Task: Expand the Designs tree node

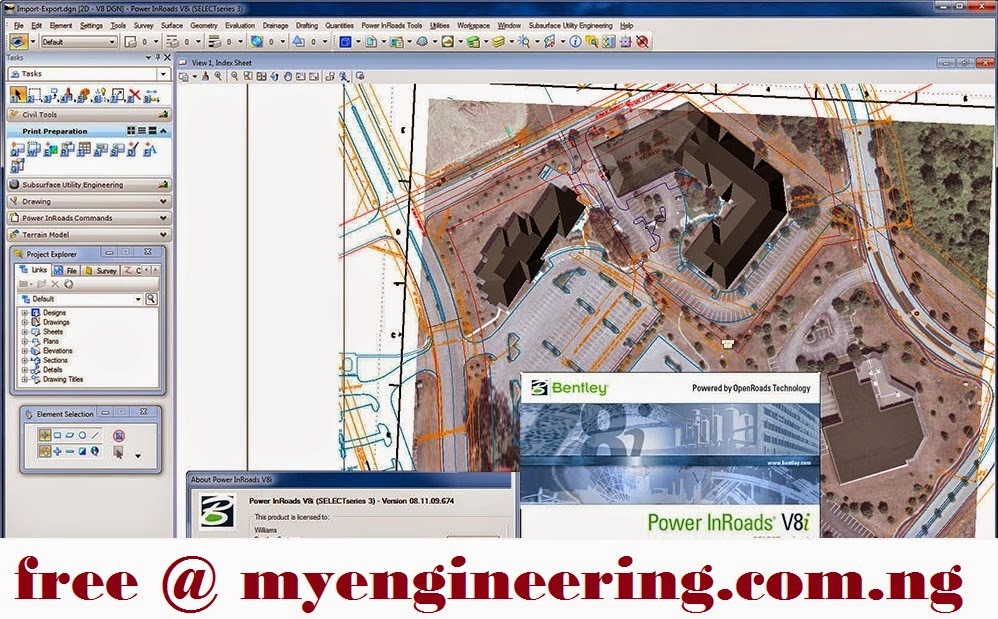Action: click(25, 312)
